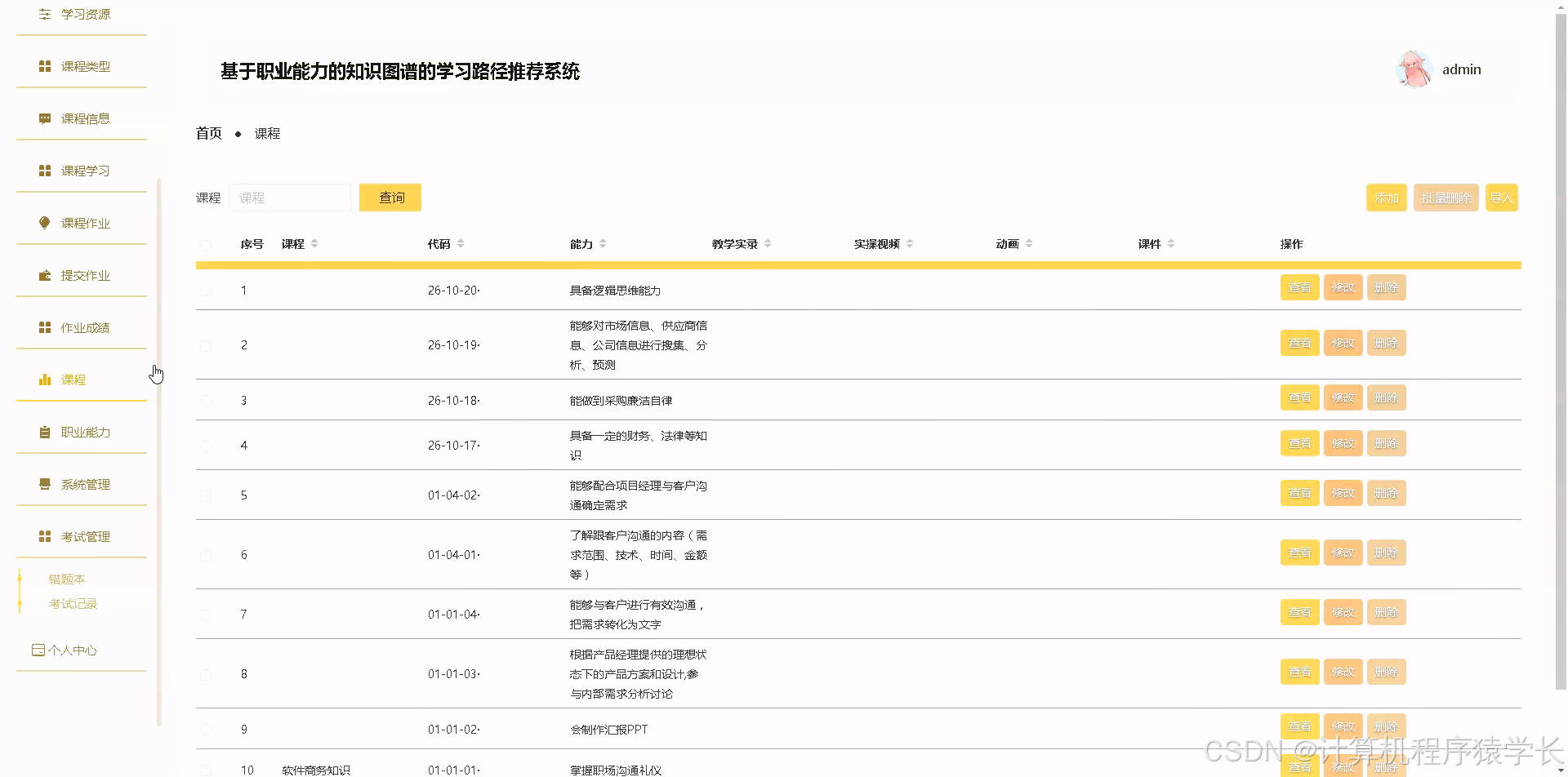The height and width of the screenshot is (777, 1568).
Task: Select 错题本 from the sidebar menu
Action: [x=66, y=579]
